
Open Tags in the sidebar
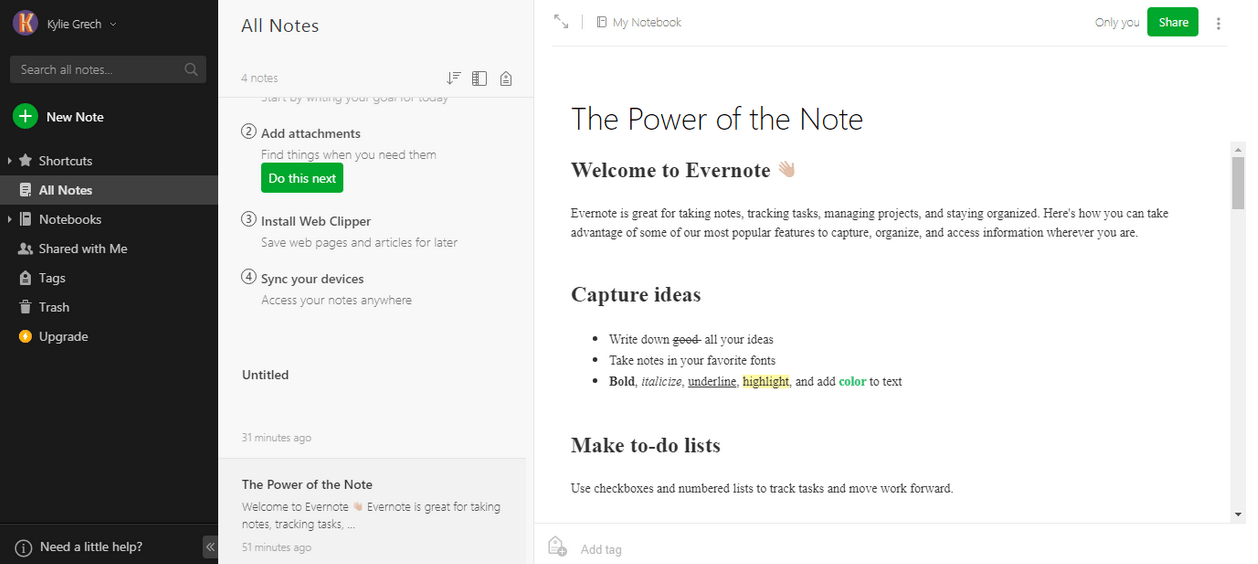(52, 278)
